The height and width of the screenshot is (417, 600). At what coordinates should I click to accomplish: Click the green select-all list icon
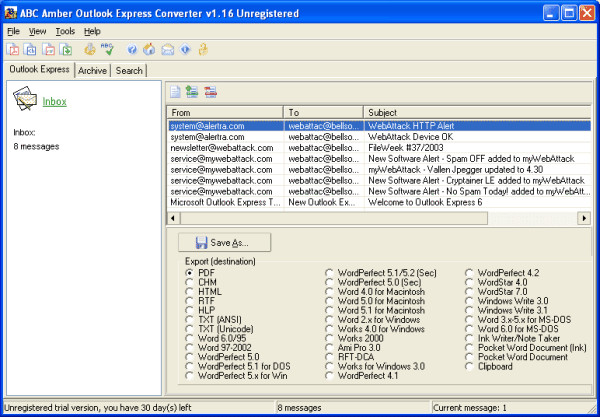(192, 91)
